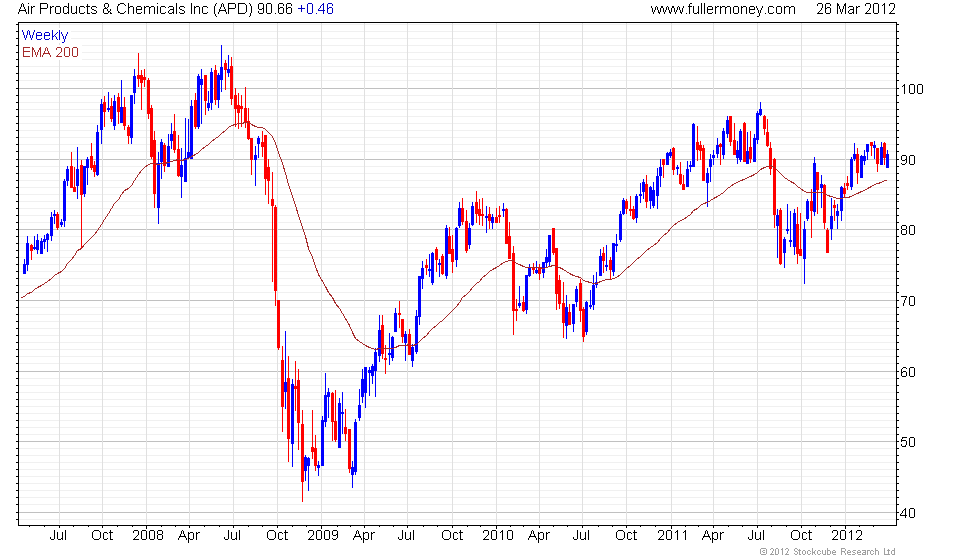The height and width of the screenshot is (560, 980).
Task: Click the '2011' year label on the time axis
Action: click(672, 536)
